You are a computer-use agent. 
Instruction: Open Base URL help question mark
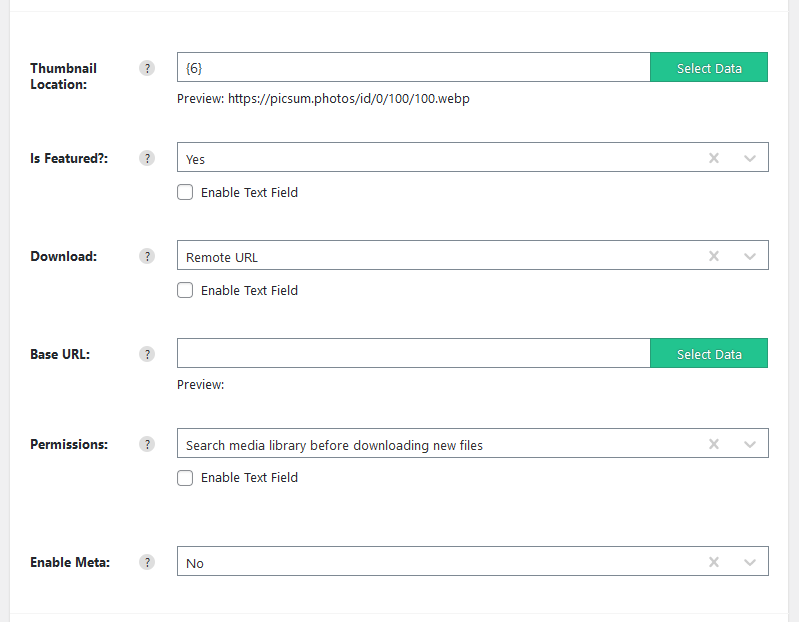[147, 354]
